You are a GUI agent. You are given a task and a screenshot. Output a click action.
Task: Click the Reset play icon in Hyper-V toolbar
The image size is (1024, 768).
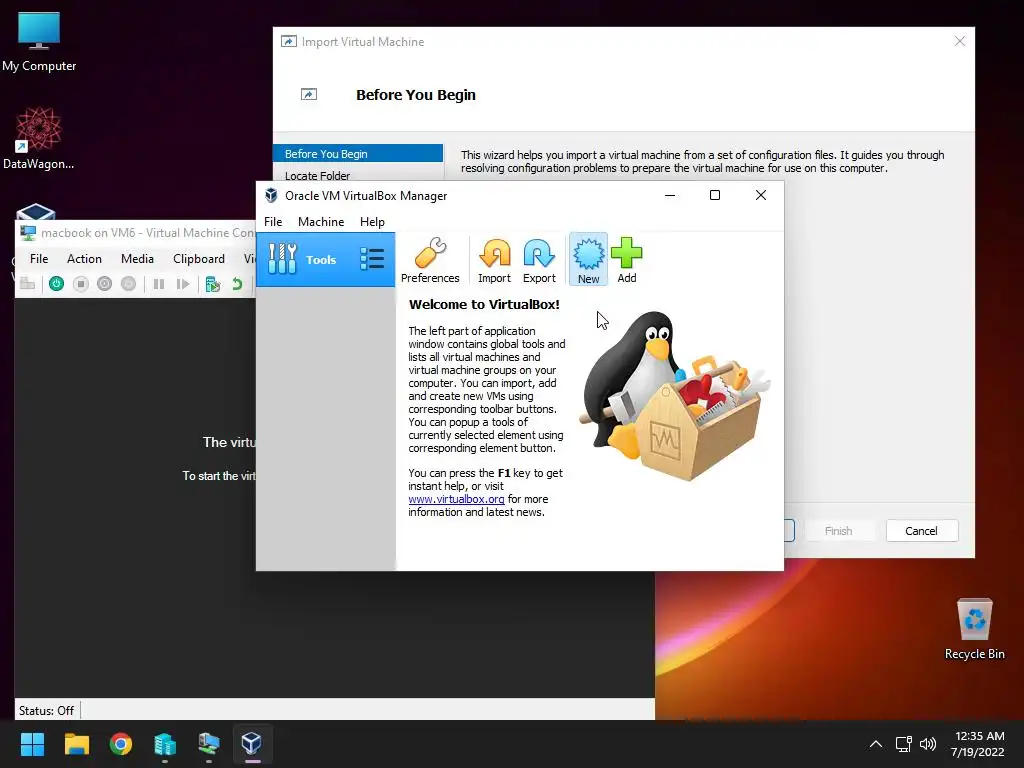pos(183,283)
